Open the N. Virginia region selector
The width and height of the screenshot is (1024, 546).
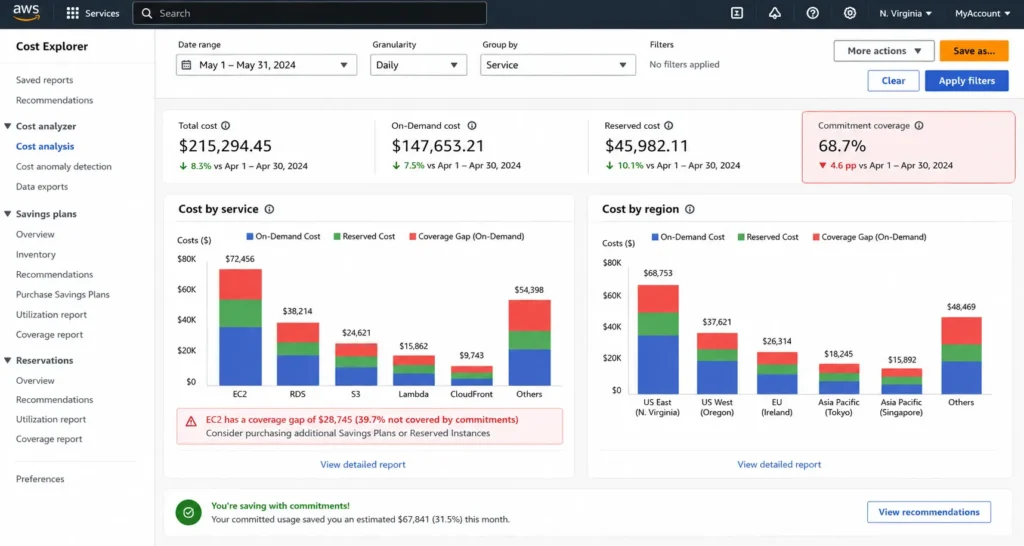pyautogui.click(x=905, y=13)
